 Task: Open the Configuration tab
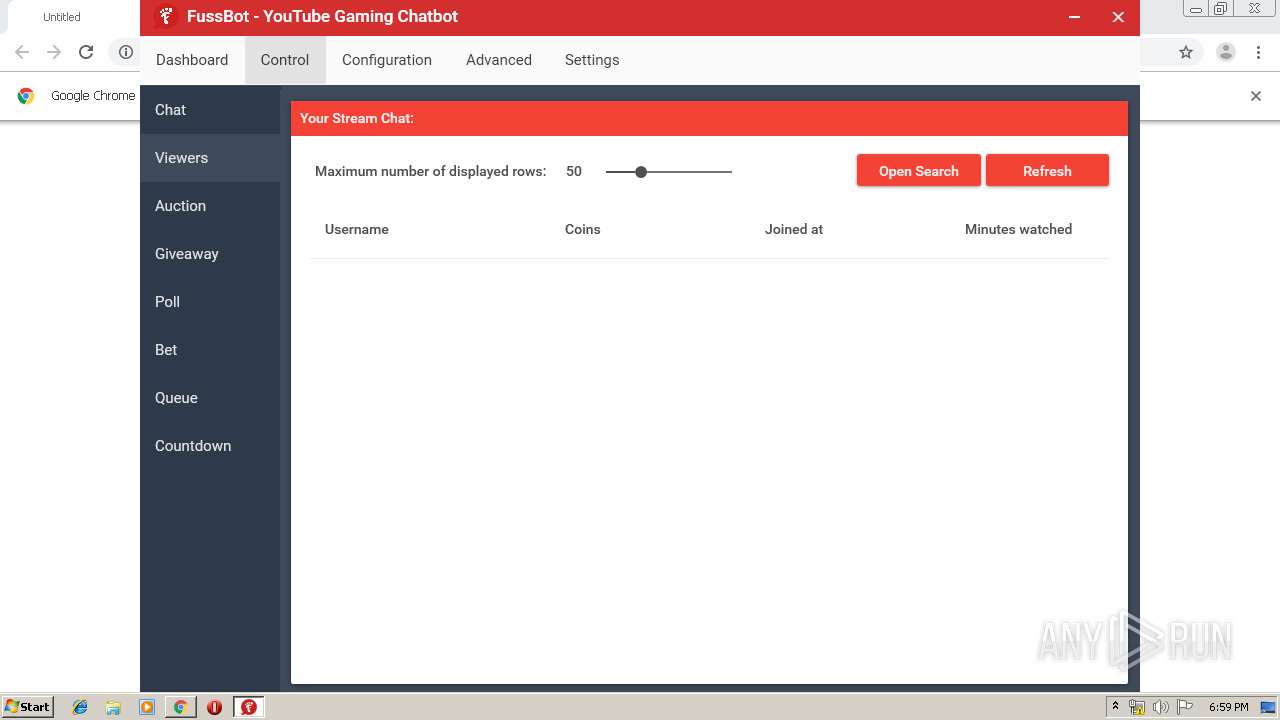387,60
